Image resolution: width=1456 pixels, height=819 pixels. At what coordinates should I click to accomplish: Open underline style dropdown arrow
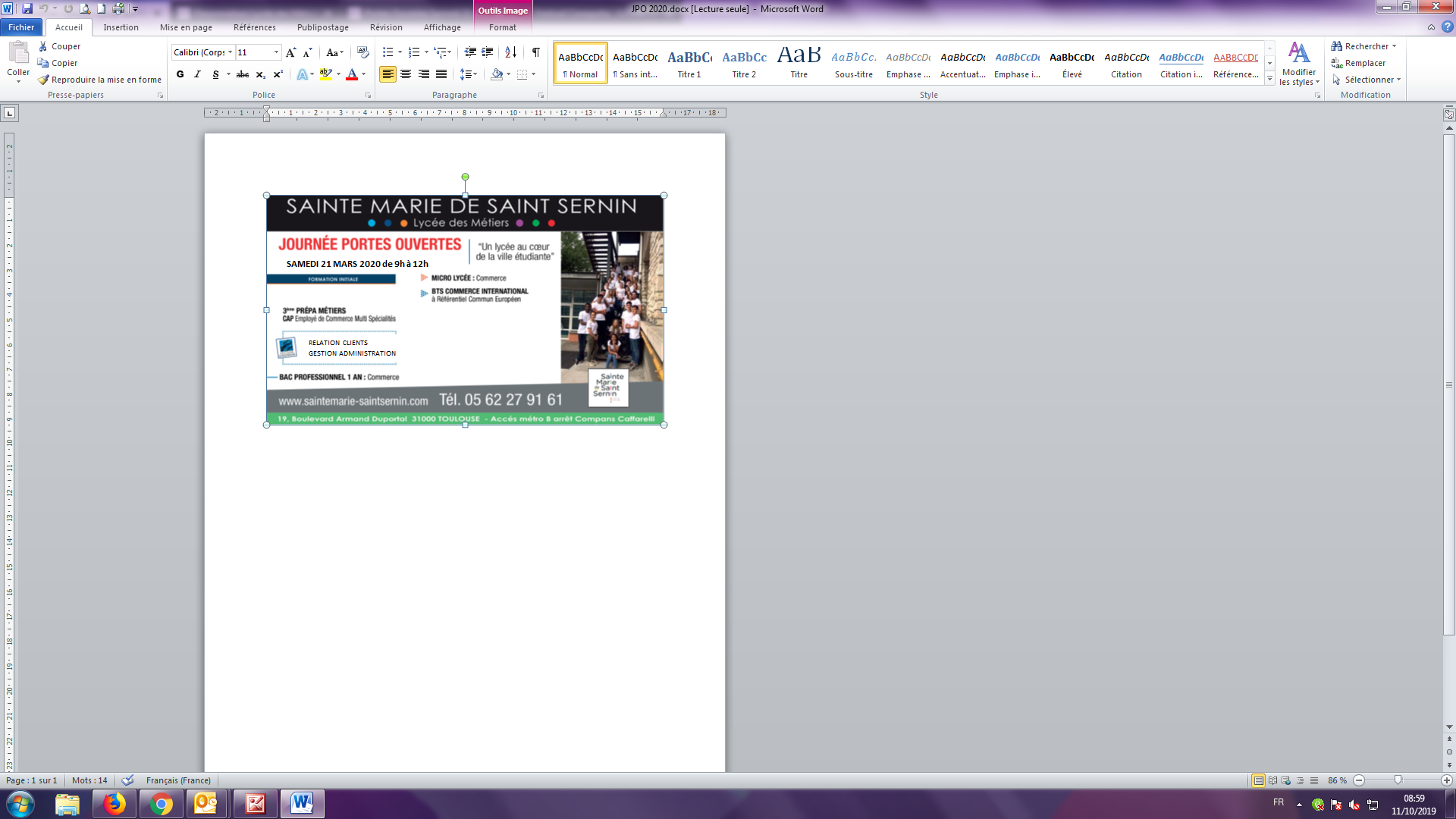[x=228, y=74]
